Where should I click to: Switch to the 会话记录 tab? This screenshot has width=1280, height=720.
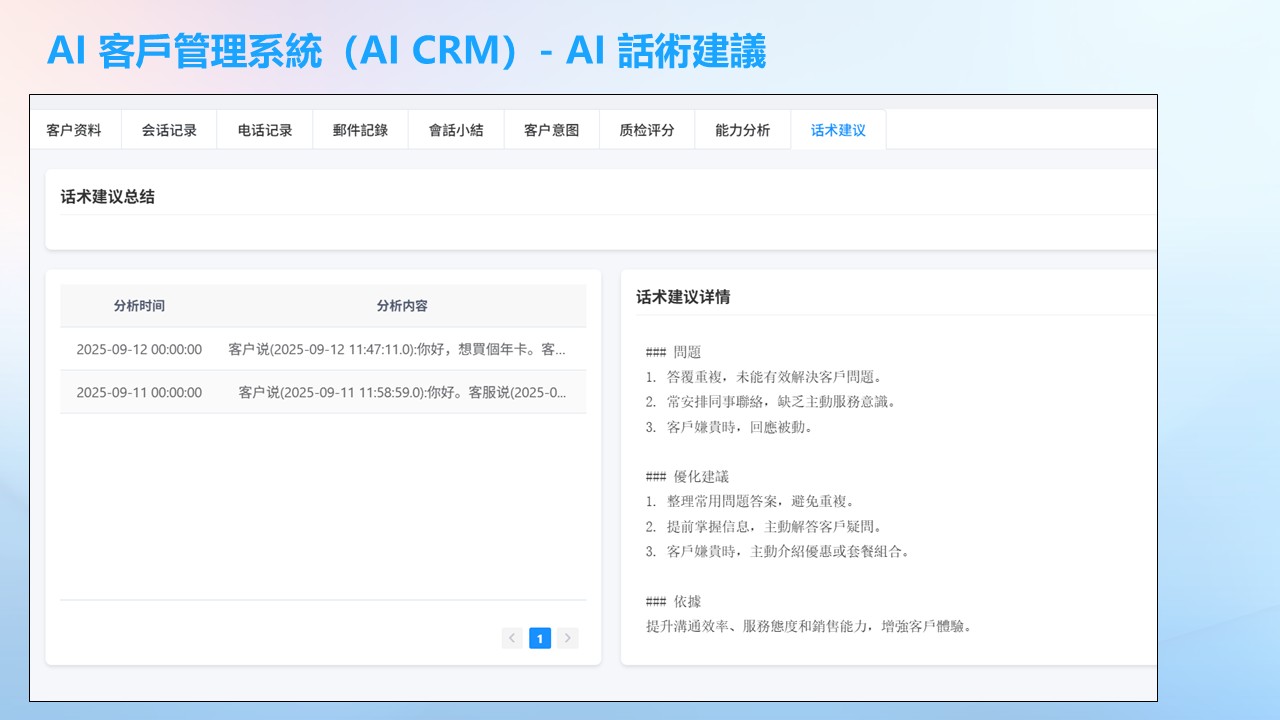point(169,130)
